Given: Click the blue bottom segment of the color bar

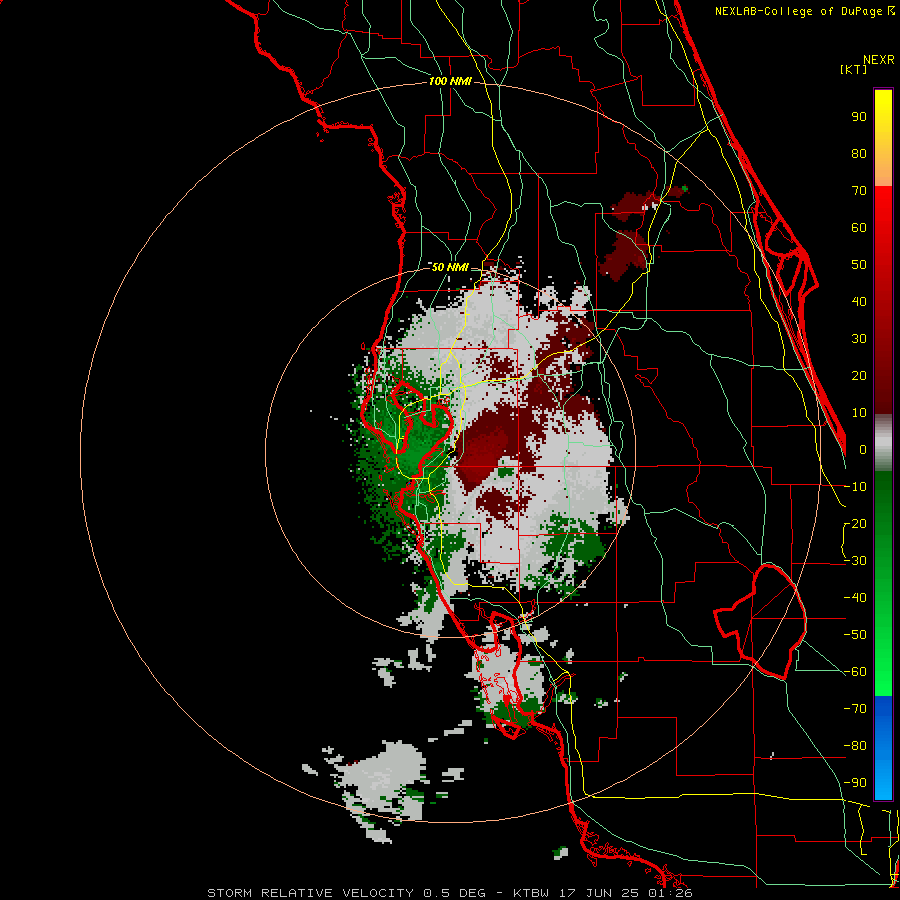Looking at the screenshot, I should click(x=883, y=748).
